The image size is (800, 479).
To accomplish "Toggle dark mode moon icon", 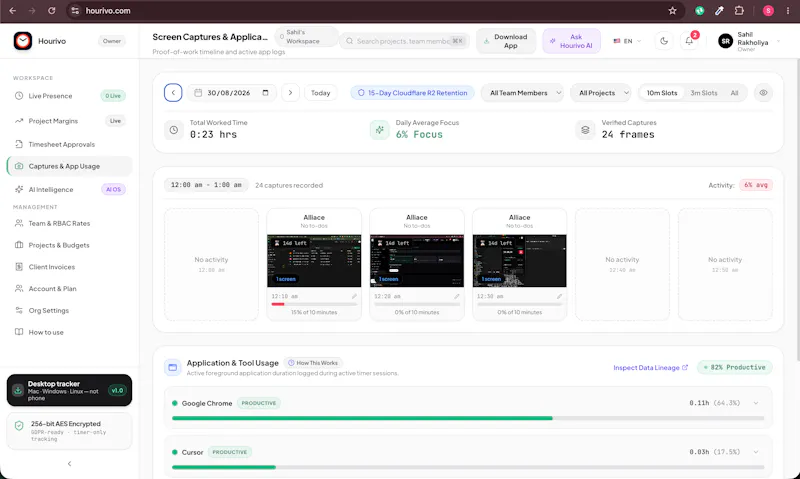I will tap(664, 41).
